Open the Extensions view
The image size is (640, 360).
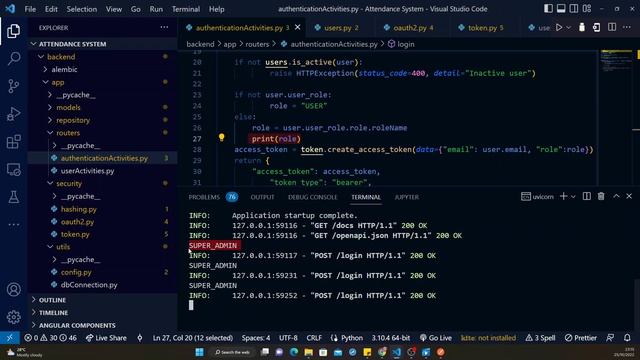(13, 142)
